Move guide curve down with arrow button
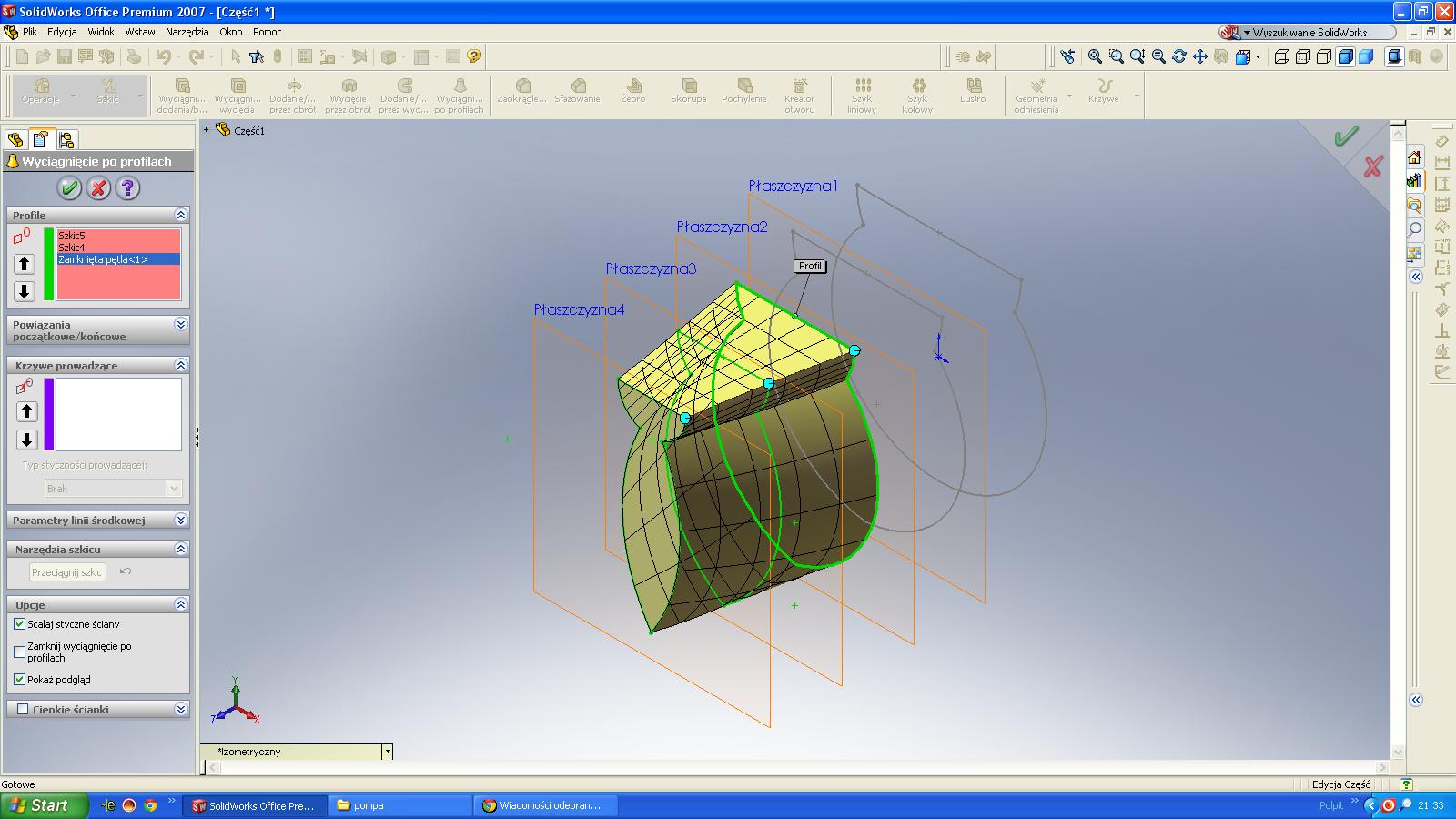 tap(26, 440)
